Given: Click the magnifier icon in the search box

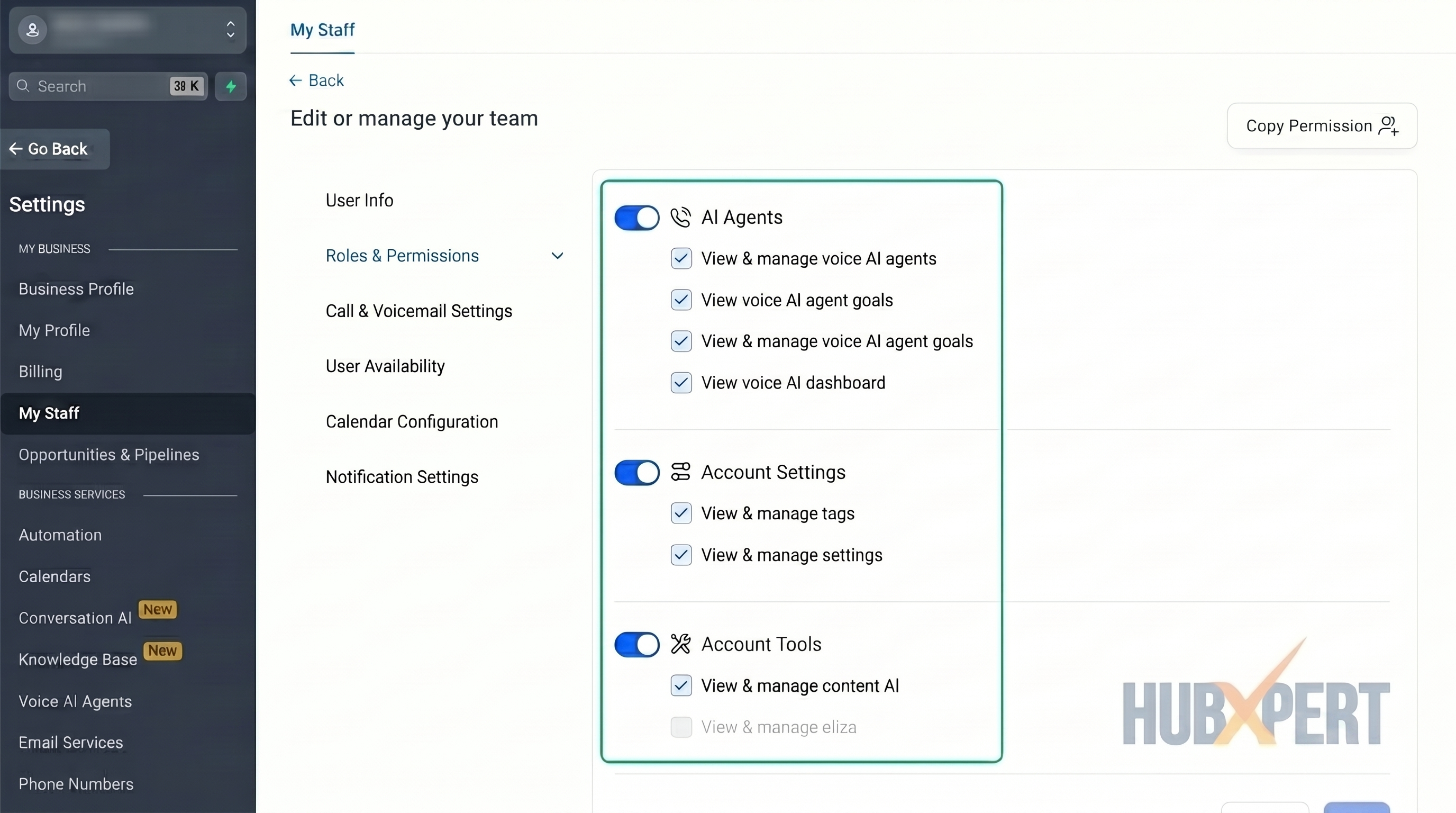Looking at the screenshot, I should coord(23,86).
